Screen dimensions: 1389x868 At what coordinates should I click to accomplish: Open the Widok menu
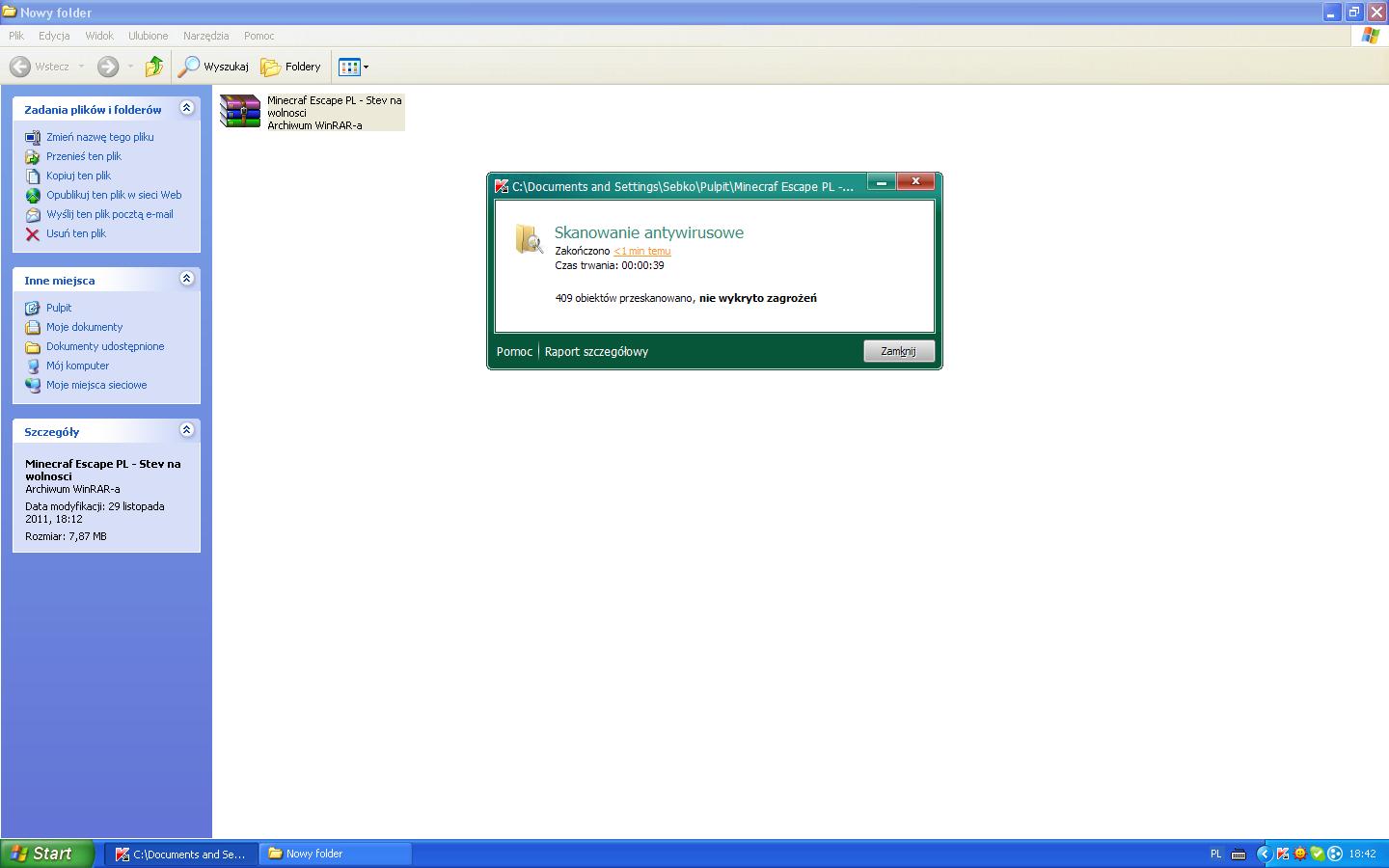point(99,36)
